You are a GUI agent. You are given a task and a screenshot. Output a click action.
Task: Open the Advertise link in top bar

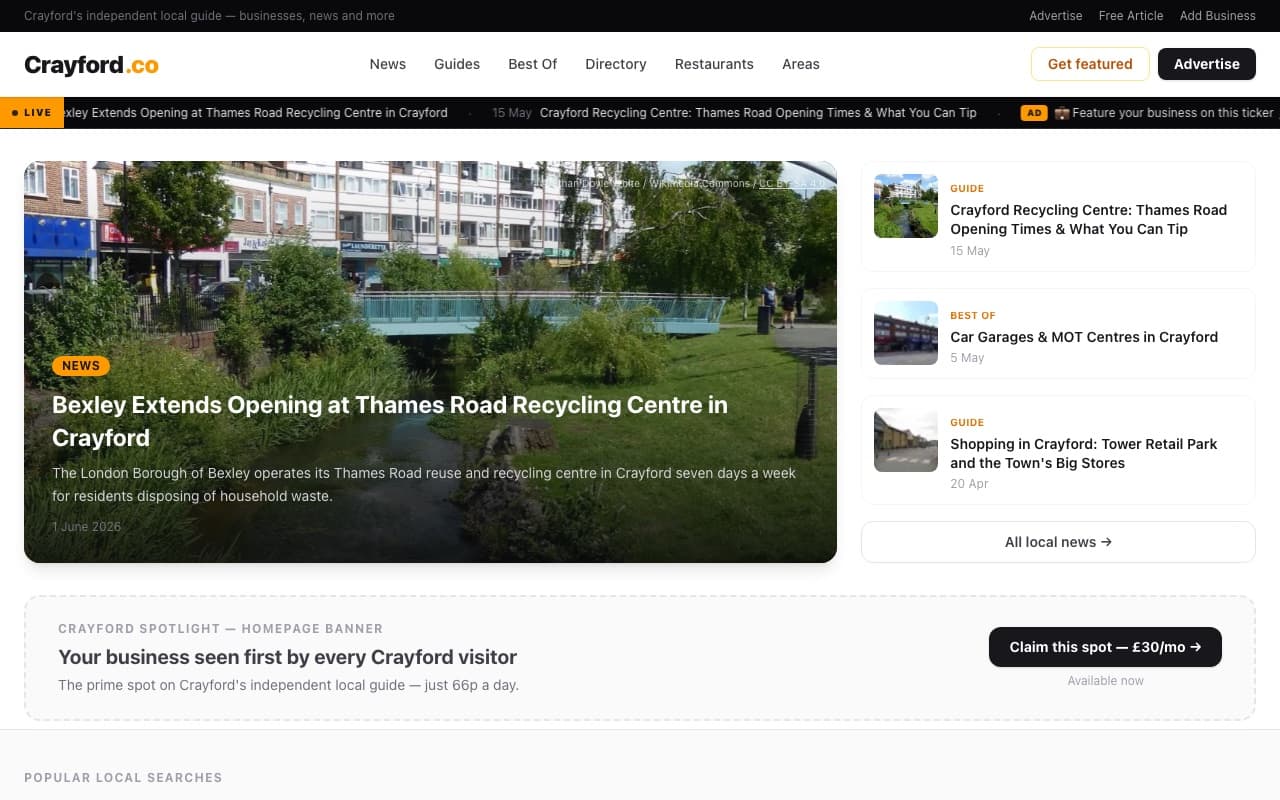click(1056, 16)
